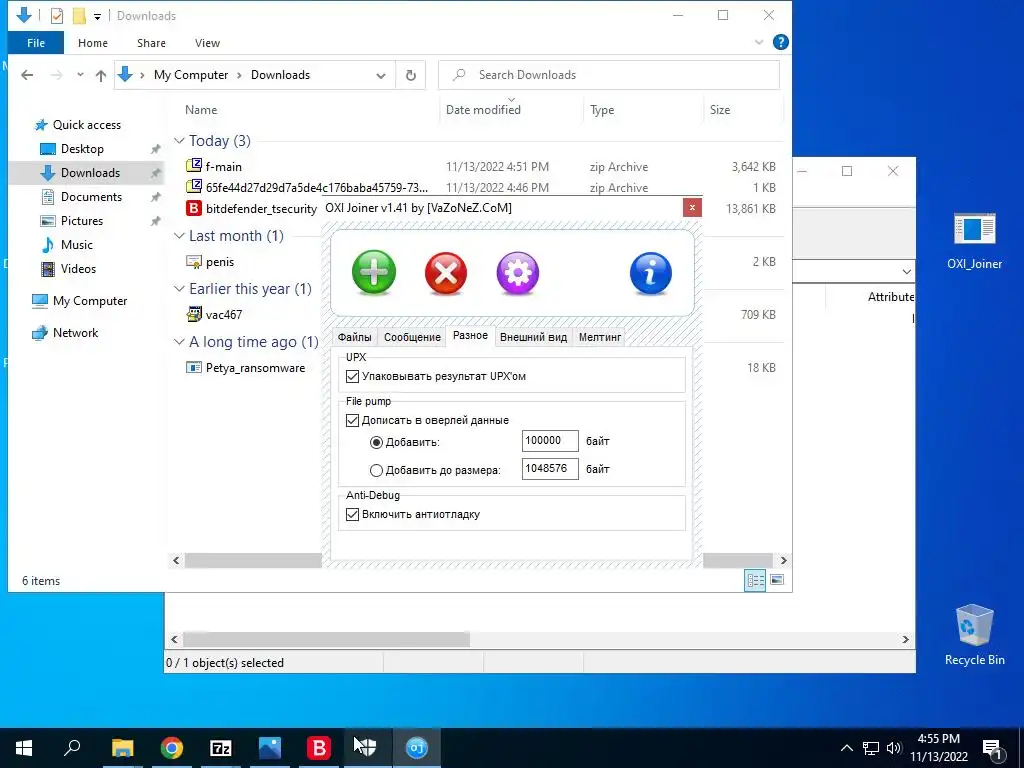Collapse the Today (3) group

179,140
